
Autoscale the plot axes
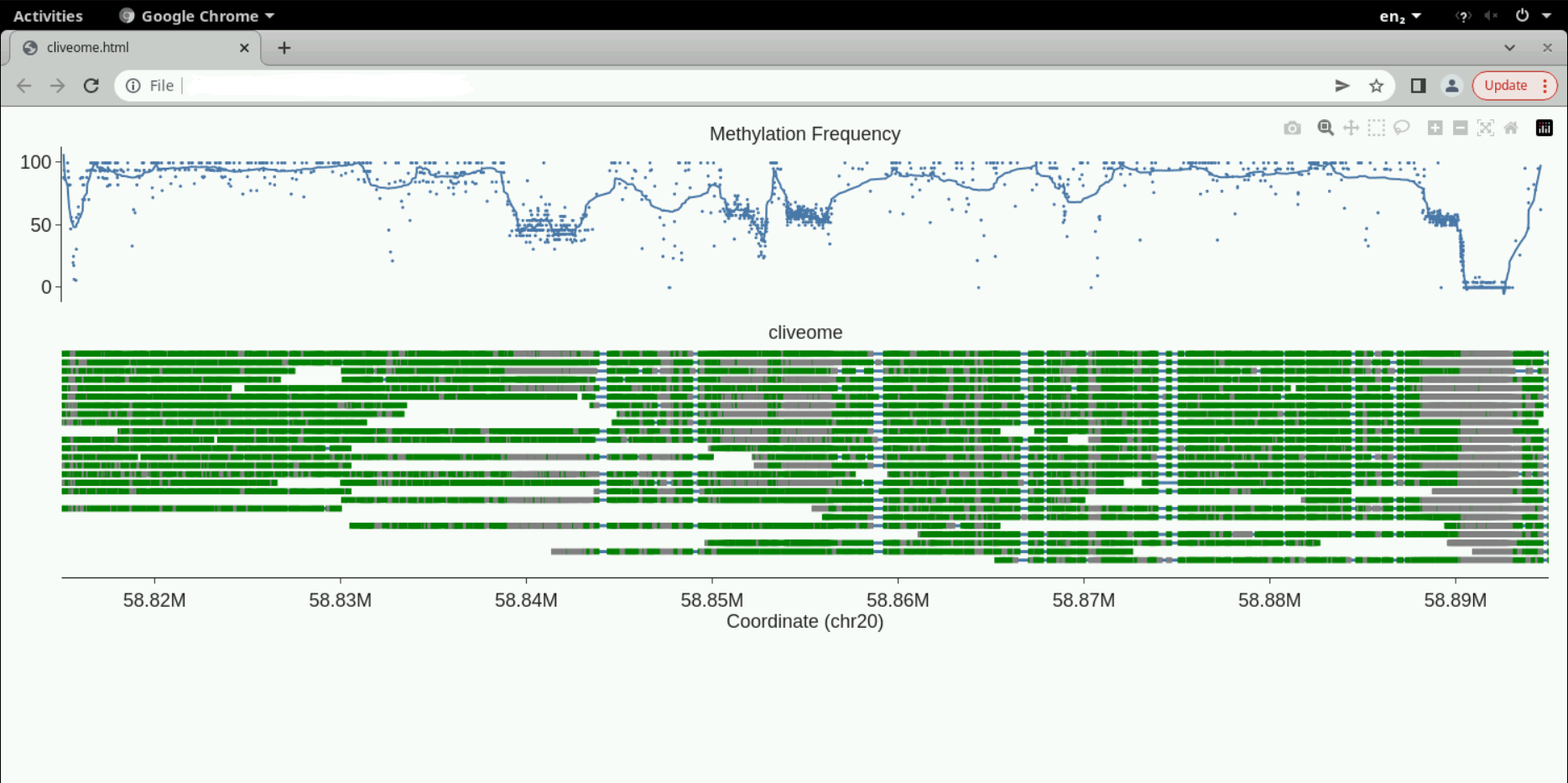pyautogui.click(x=1486, y=128)
